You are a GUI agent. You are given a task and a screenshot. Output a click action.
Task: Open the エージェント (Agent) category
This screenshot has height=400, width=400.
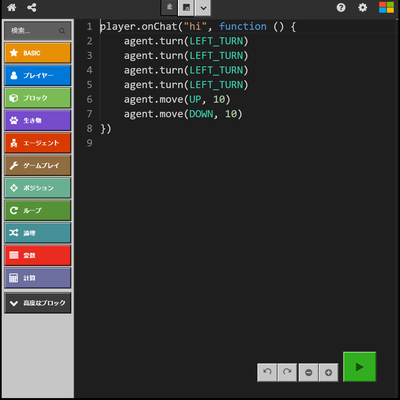click(38, 143)
